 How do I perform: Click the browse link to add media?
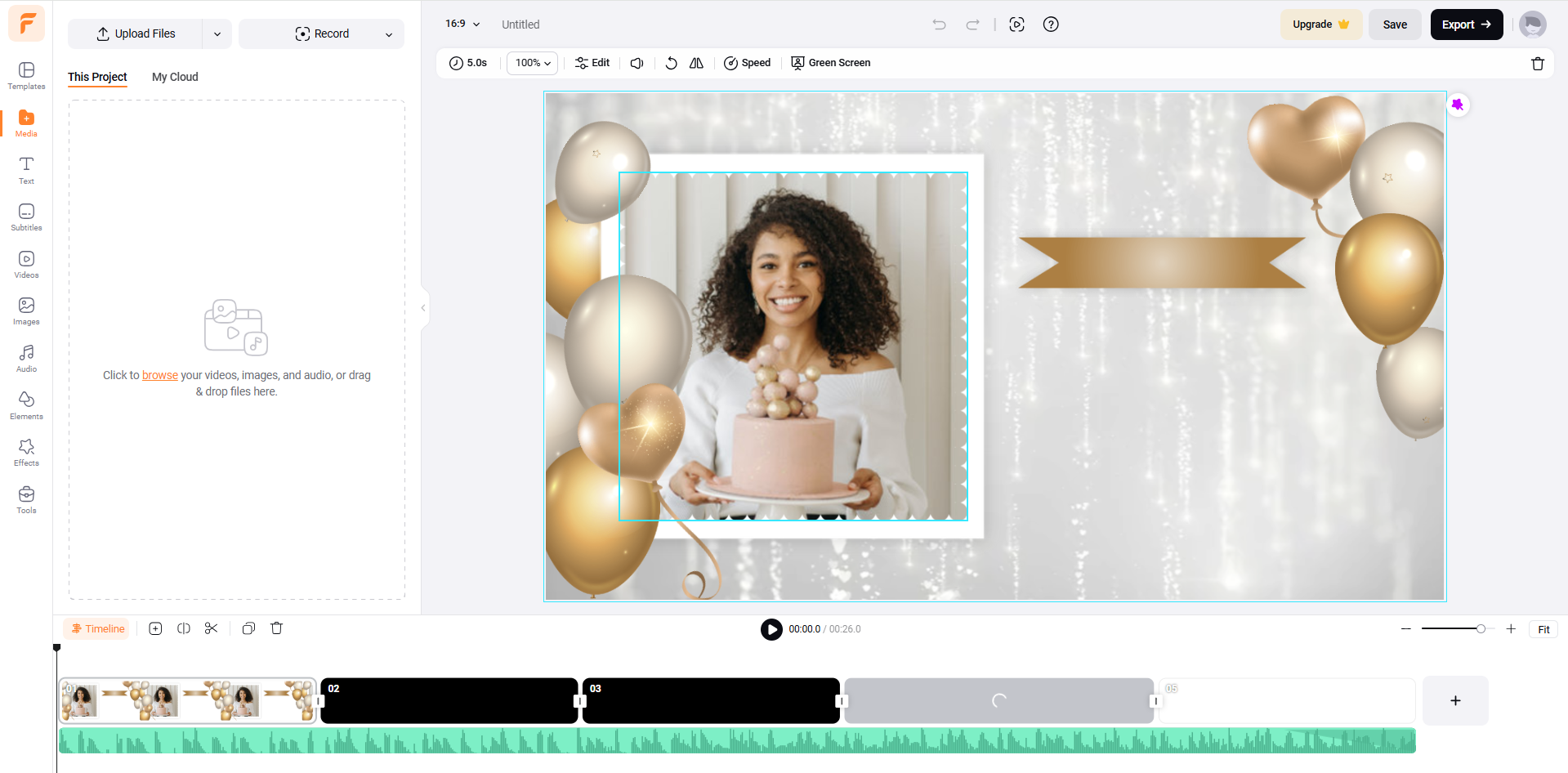[x=159, y=374]
